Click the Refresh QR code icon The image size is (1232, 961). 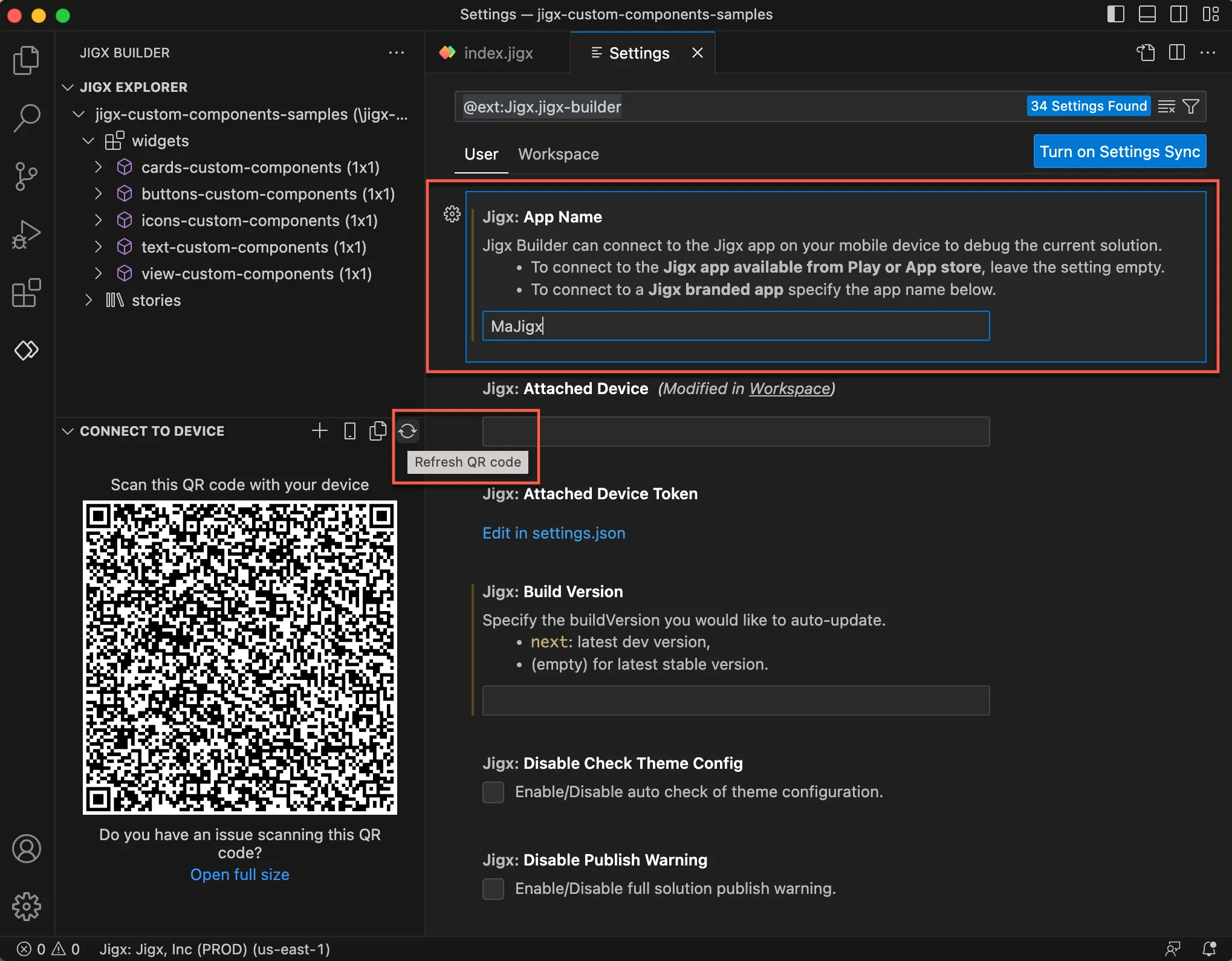[x=407, y=431]
